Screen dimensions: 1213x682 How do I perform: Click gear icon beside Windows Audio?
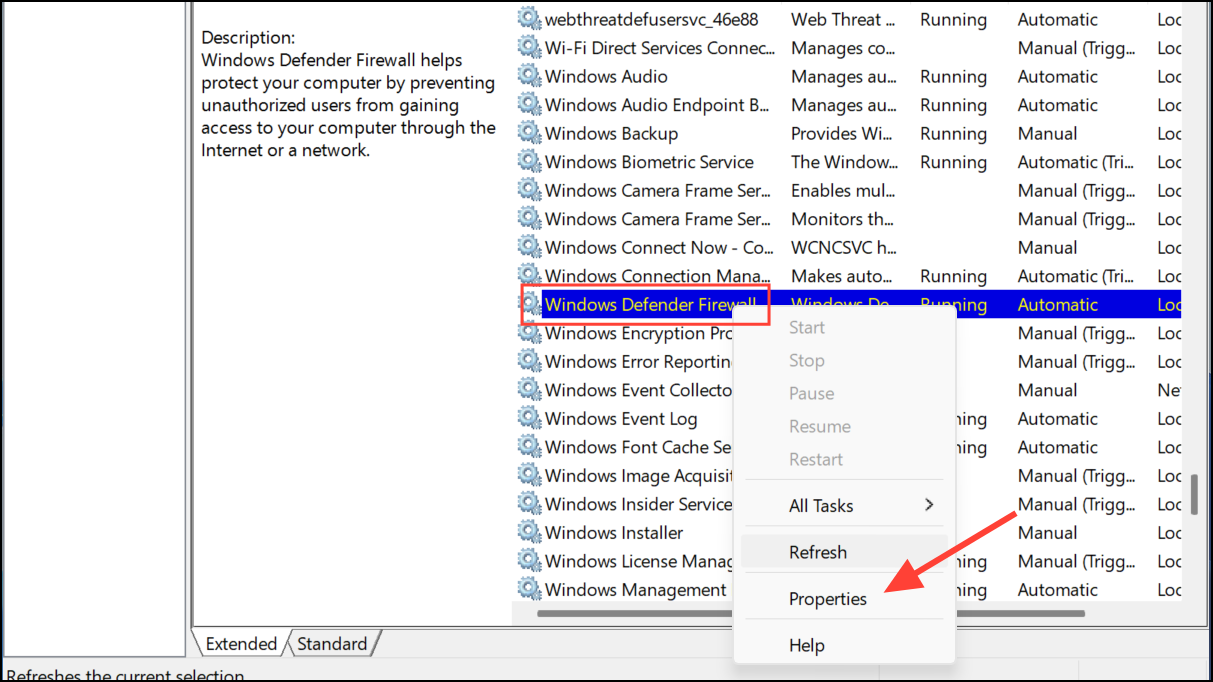pyautogui.click(x=528, y=76)
